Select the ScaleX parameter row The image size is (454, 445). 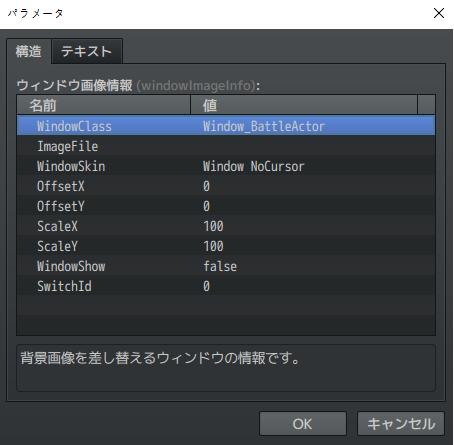(226, 226)
